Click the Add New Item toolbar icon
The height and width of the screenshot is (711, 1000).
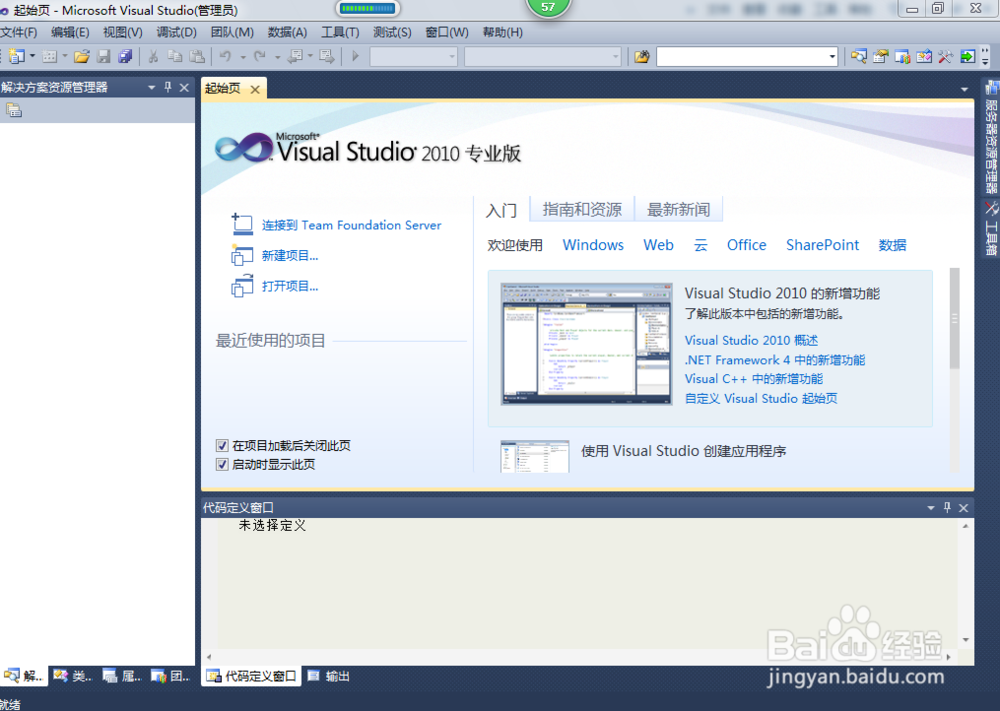(49, 57)
